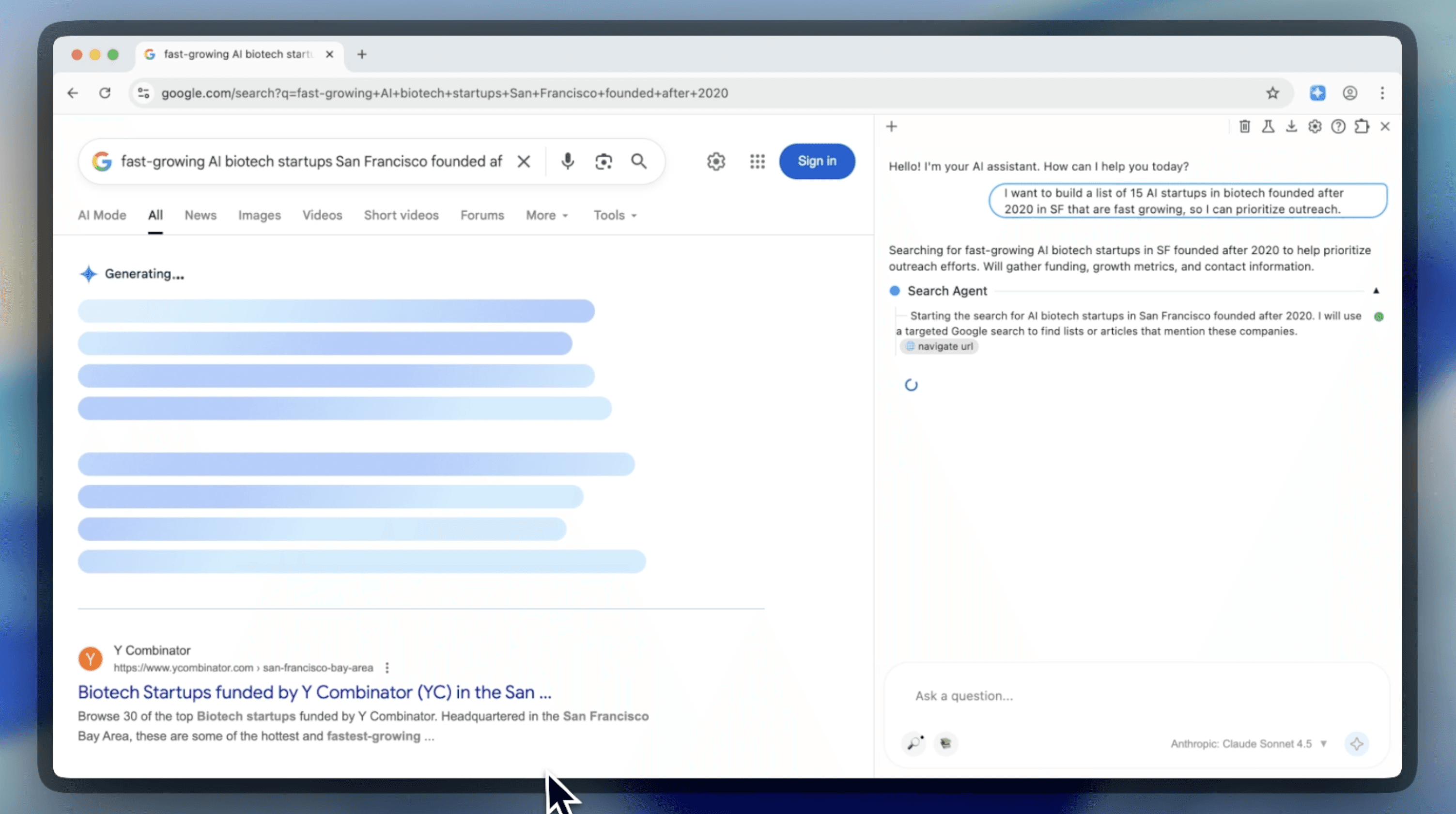Open the puzzle piece extensions icon
This screenshot has height=814, width=1456.
pos(1362,126)
